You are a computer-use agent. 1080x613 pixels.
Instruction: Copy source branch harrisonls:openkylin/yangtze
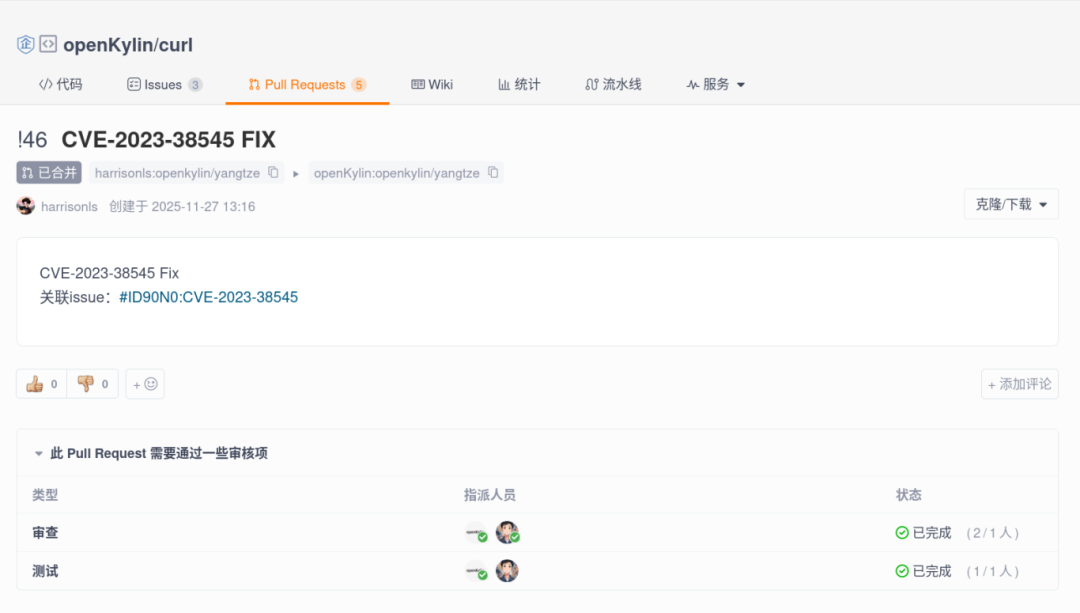point(273,173)
